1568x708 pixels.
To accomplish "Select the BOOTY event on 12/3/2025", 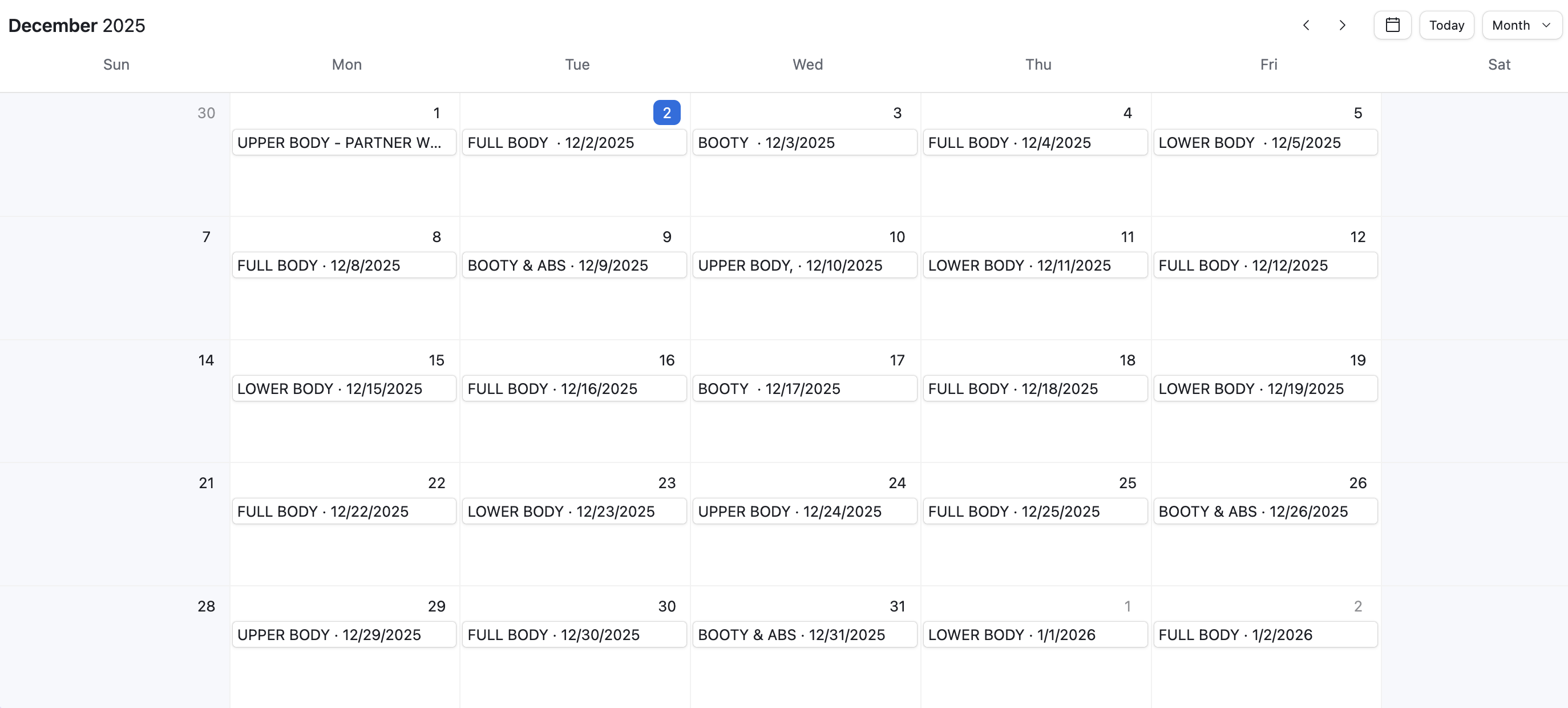I will click(804, 142).
